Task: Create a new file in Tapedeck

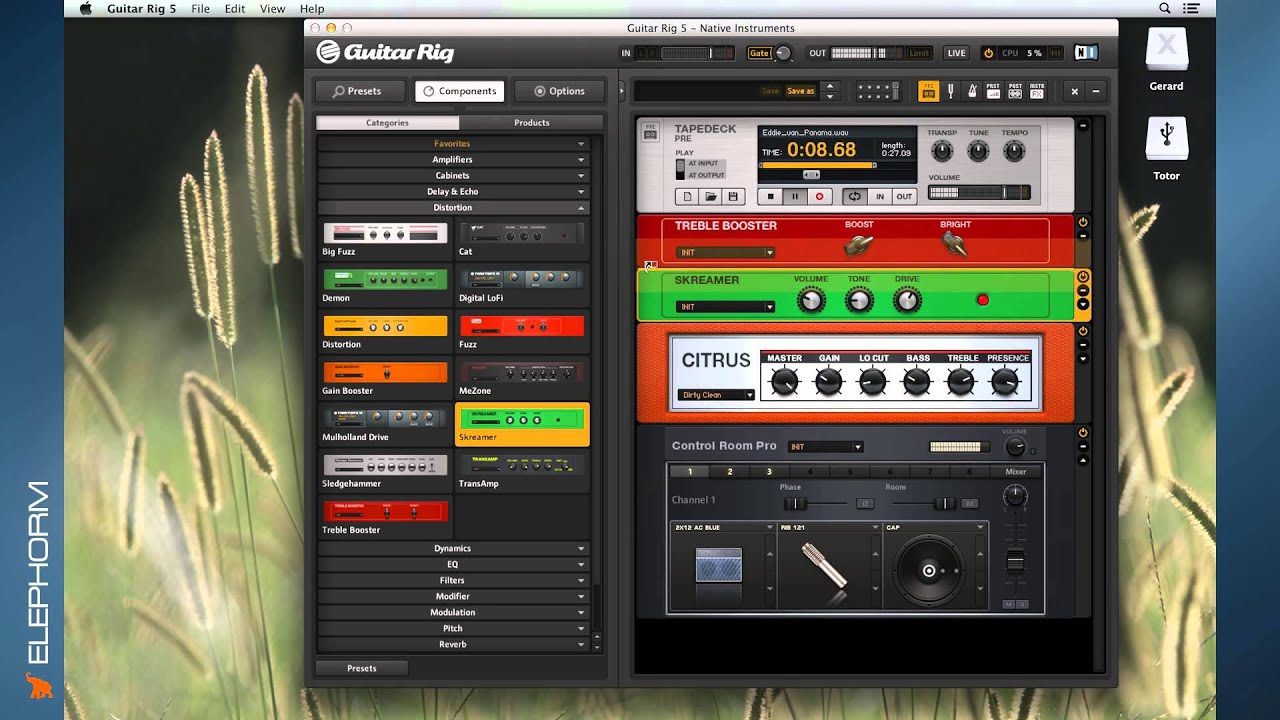Action: 688,197
